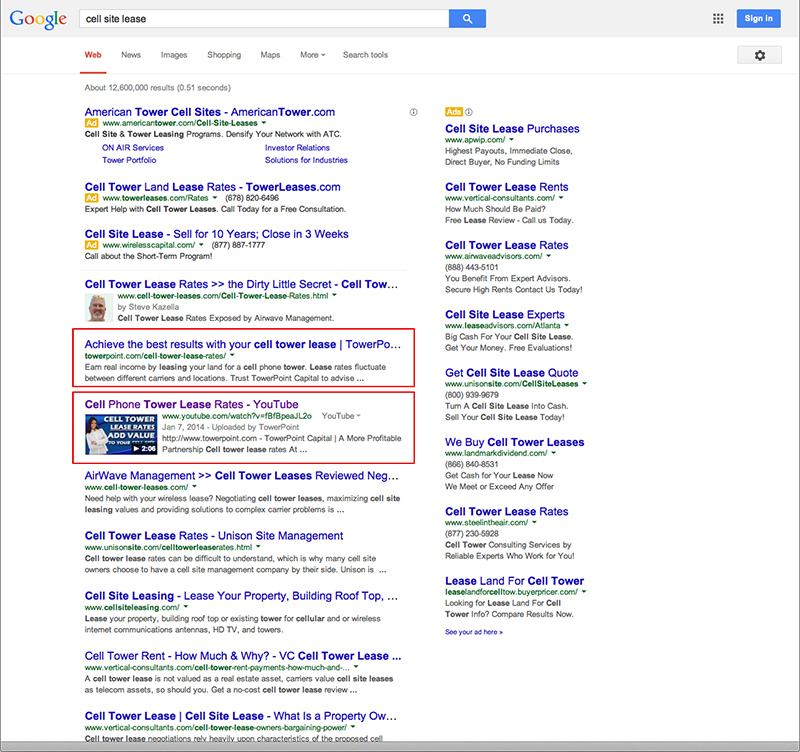Open Achieve the best results TowerPoint result
The image size is (800, 752).
(x=243, y=344)
